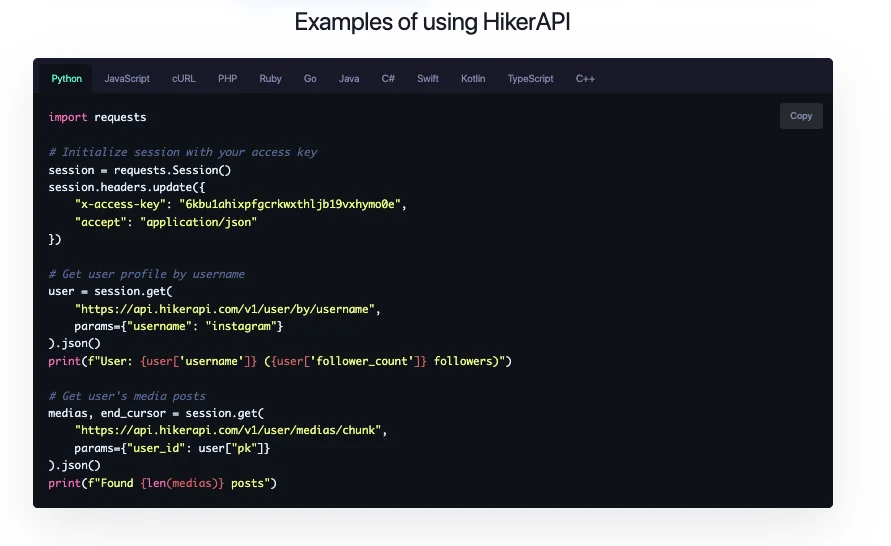
Task: Click the 'user = session.get(' line
Action: click(x=110, y=291)
